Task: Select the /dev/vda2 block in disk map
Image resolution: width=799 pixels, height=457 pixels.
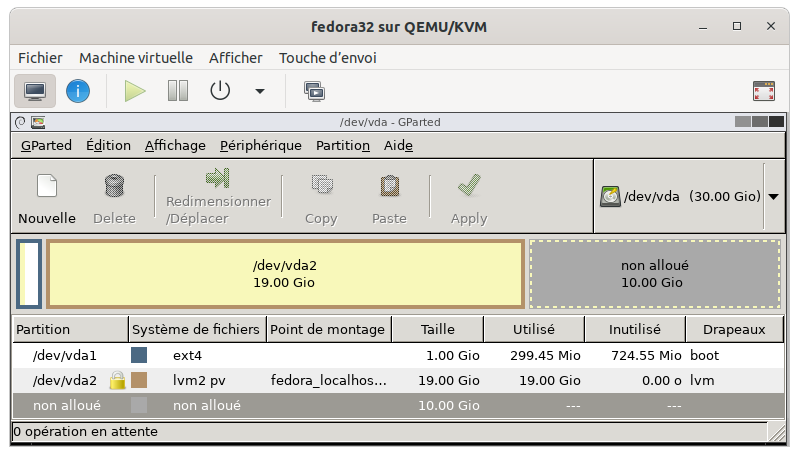Action: pos(285,274)
